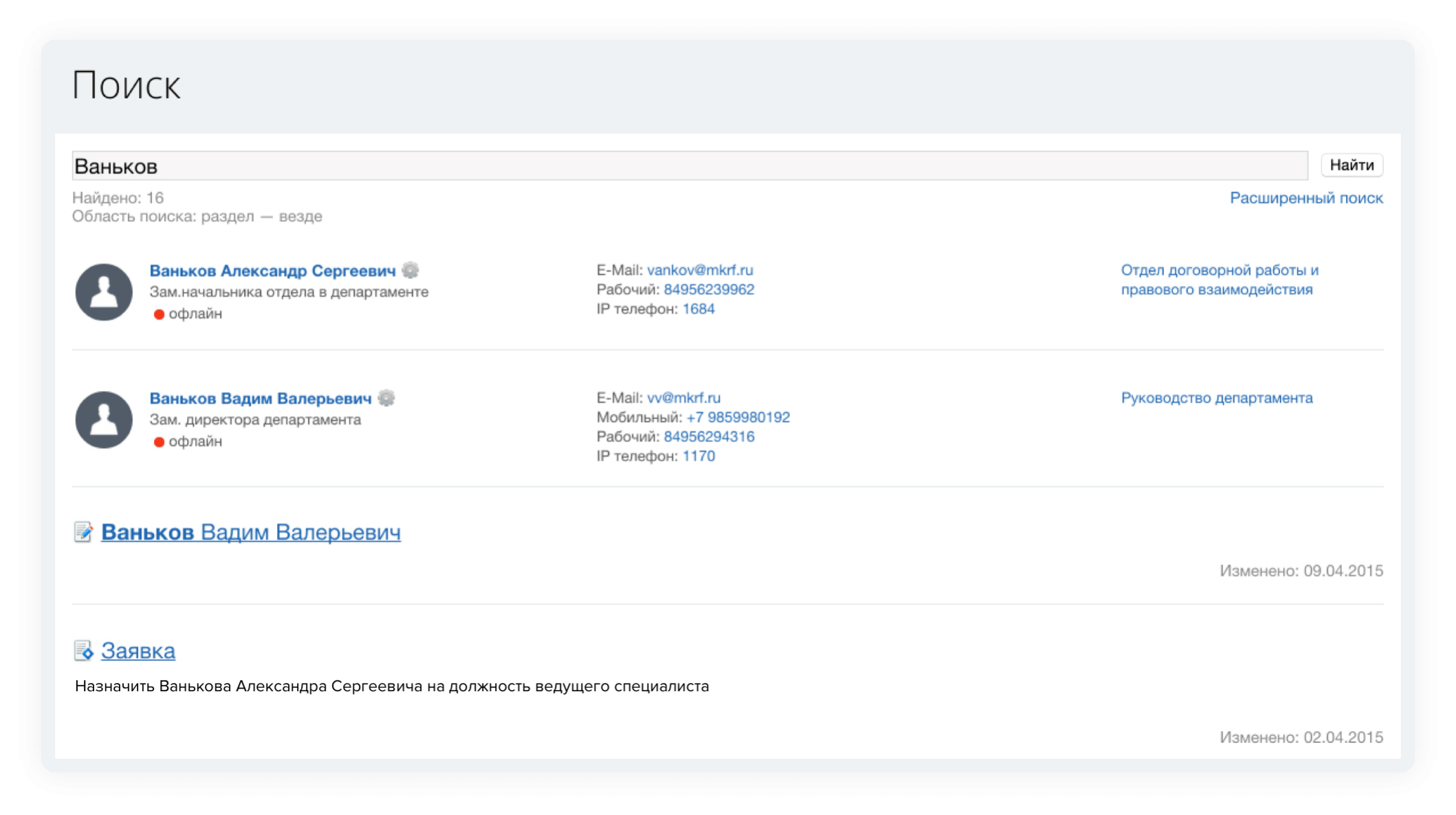The height and width of the screenshot is (815, 1456).
Task: Click the gear icon next to Ваньков Александр Сергеевич
Action: pyautogui.click(x=410, y=270)
